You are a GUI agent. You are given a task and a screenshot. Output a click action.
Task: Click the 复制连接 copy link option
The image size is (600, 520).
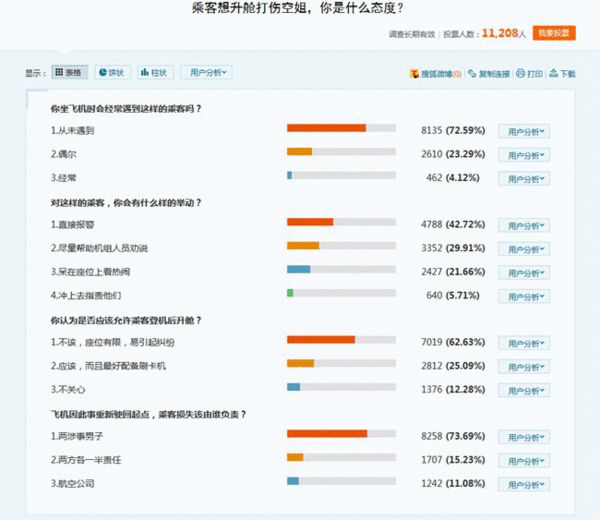point(494,74)
